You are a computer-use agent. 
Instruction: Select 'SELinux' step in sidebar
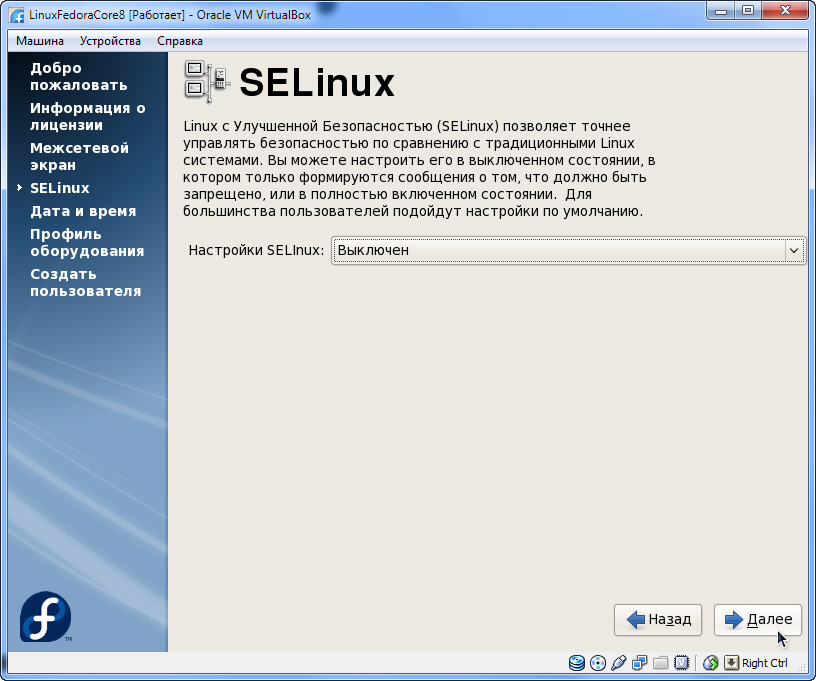[59, 188]
